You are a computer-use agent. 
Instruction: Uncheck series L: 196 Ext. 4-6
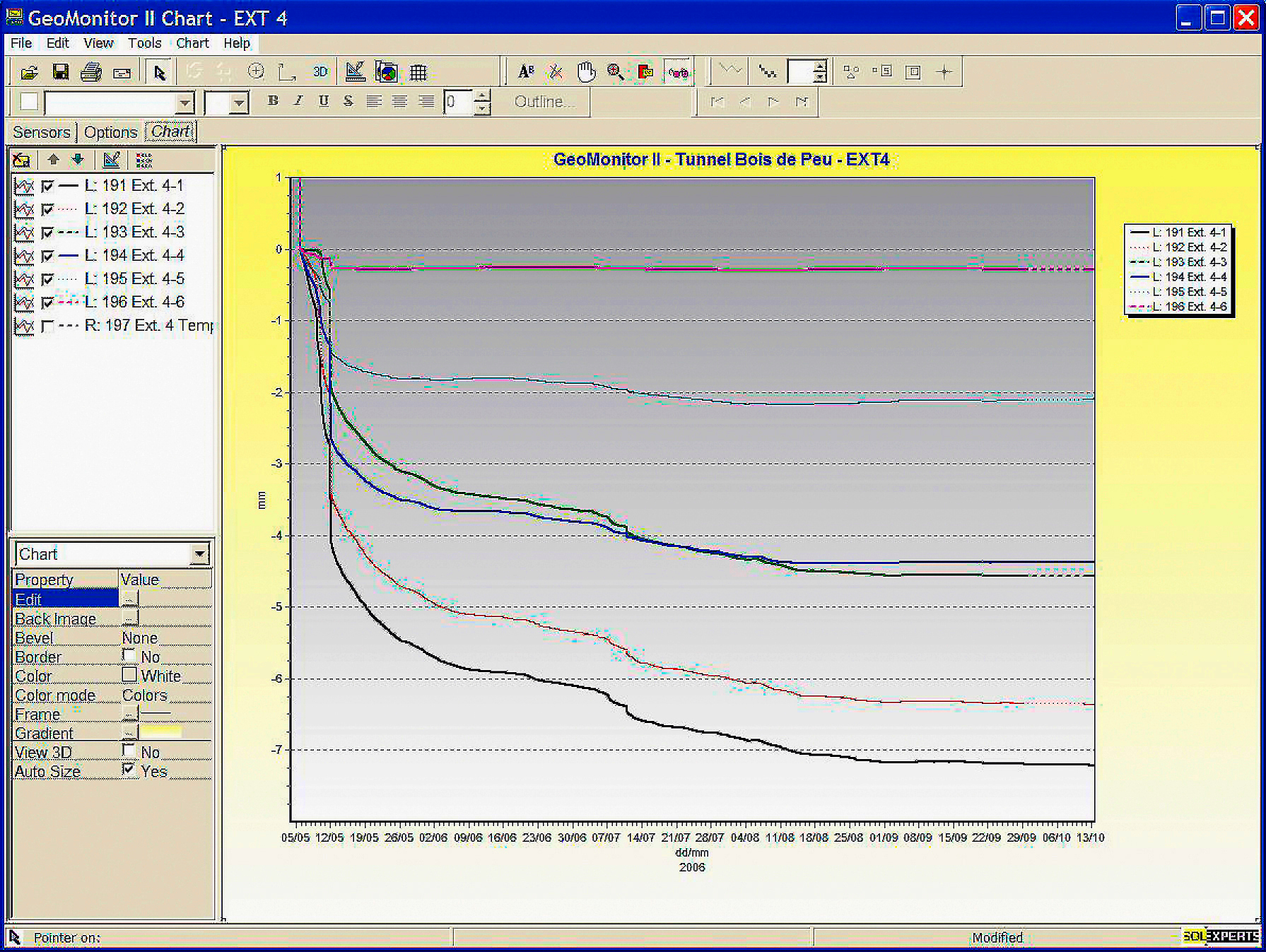tap(48, 303)
